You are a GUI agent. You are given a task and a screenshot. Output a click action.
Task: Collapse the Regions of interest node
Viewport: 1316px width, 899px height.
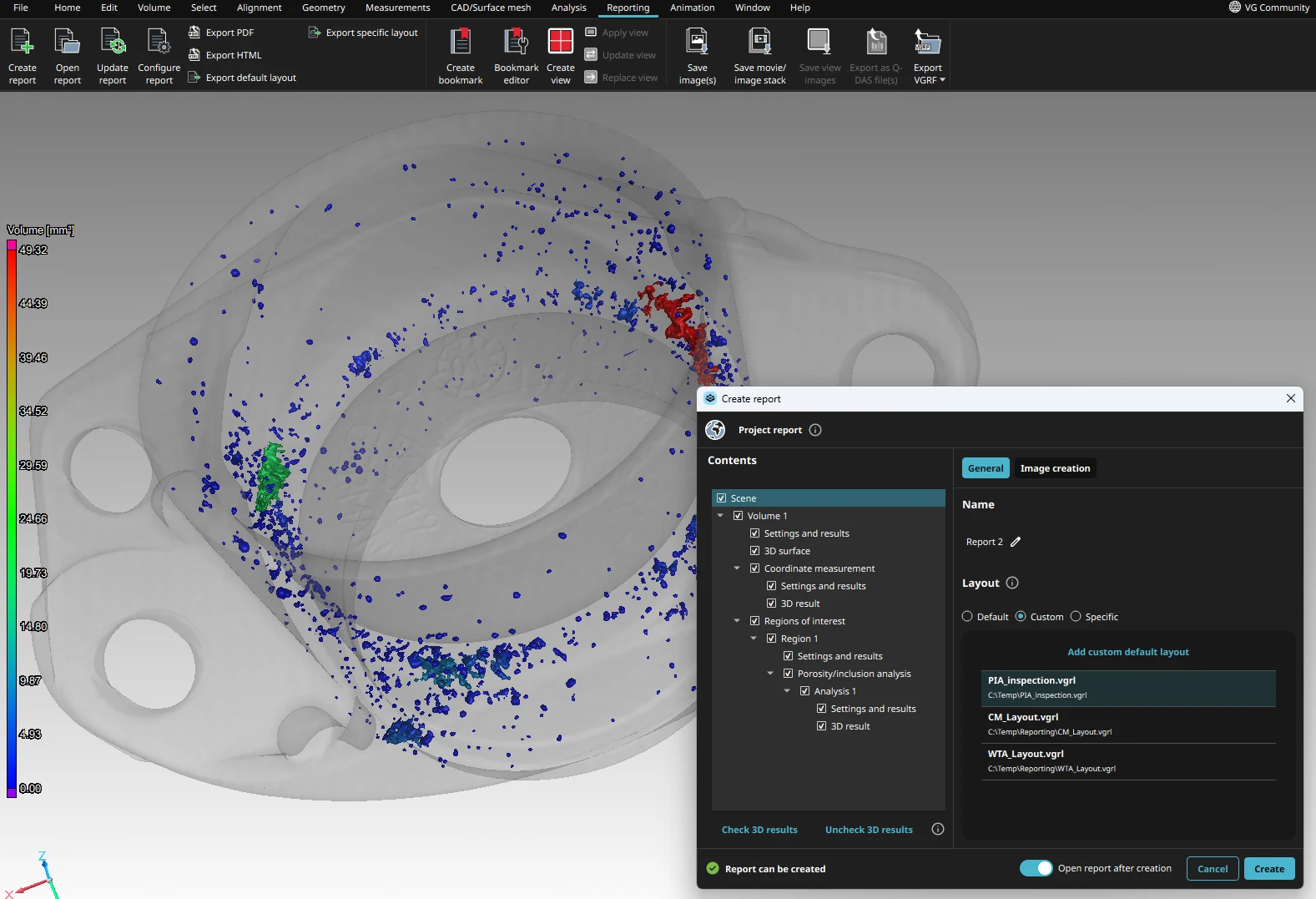(x=737, y=621)
